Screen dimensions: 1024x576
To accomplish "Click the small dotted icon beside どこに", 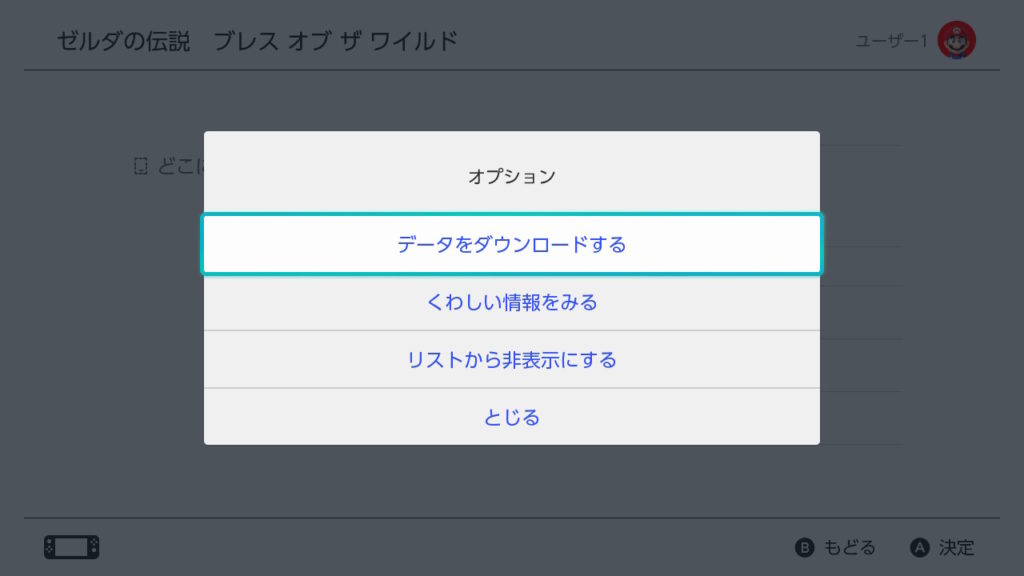I will click(x=140, y=166).
